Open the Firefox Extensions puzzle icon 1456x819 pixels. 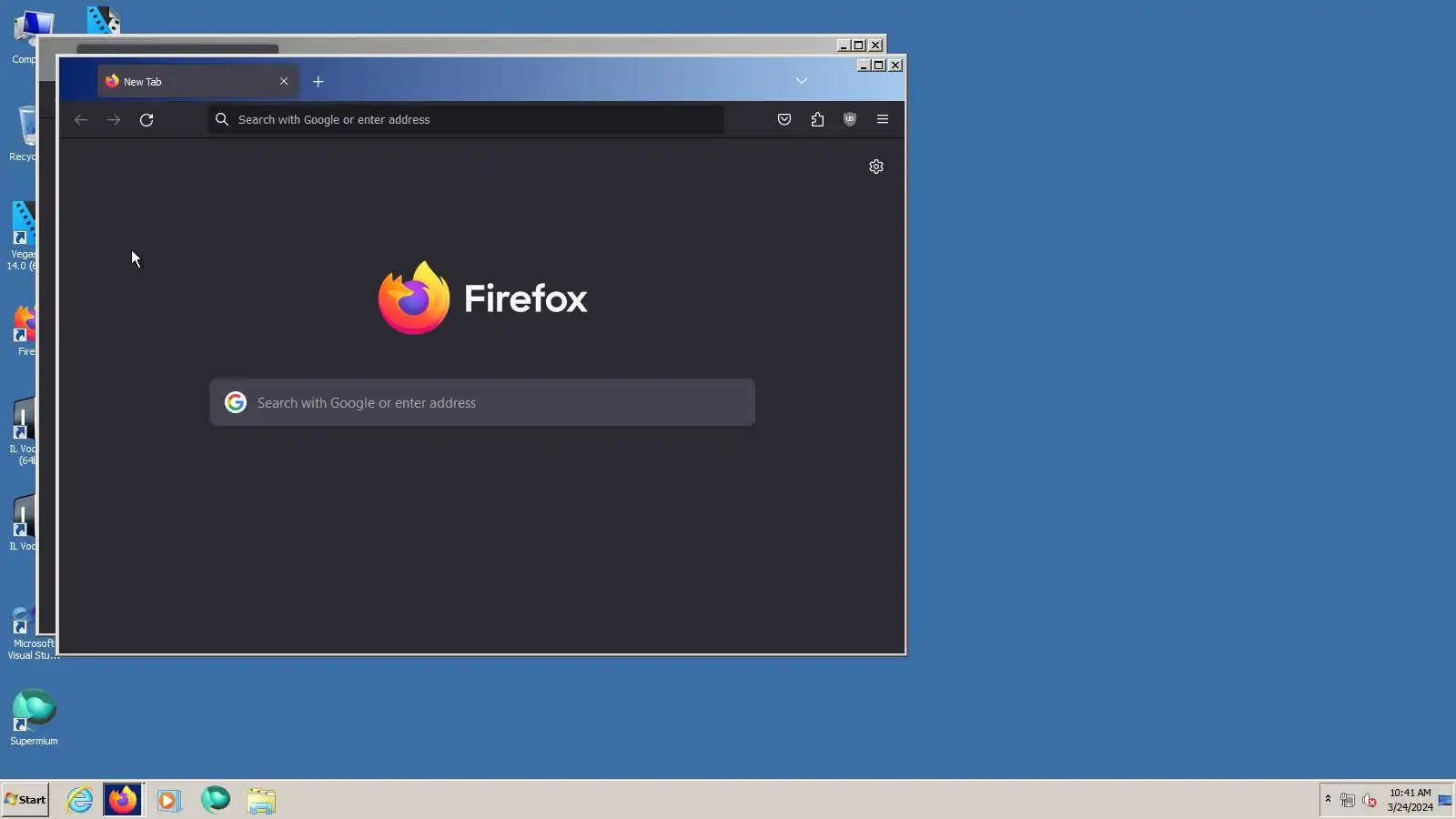[817, 119]
